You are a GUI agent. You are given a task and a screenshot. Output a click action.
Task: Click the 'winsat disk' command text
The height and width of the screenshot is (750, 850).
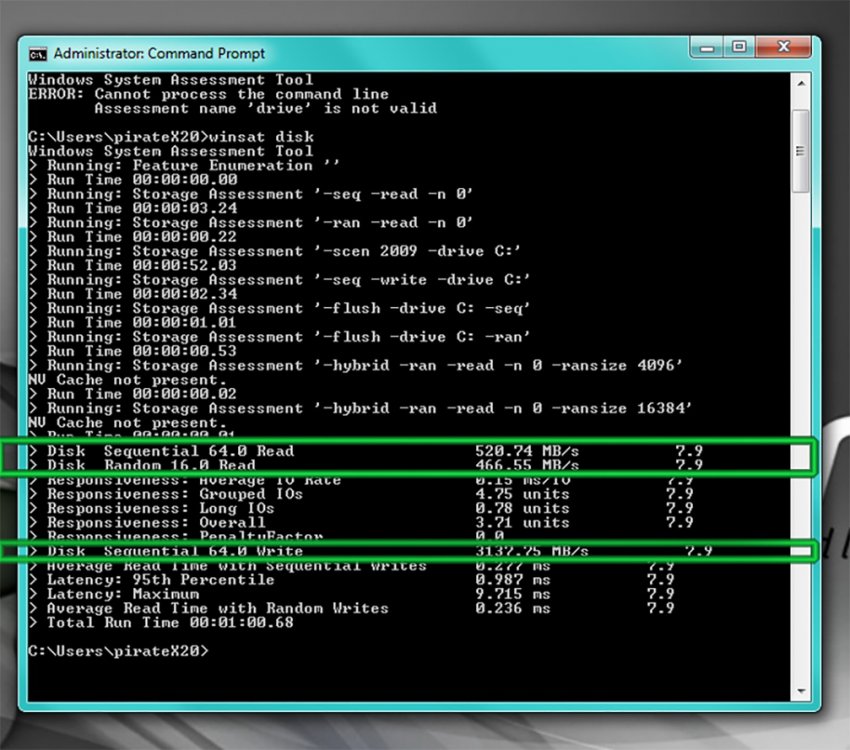coord(261,137)
